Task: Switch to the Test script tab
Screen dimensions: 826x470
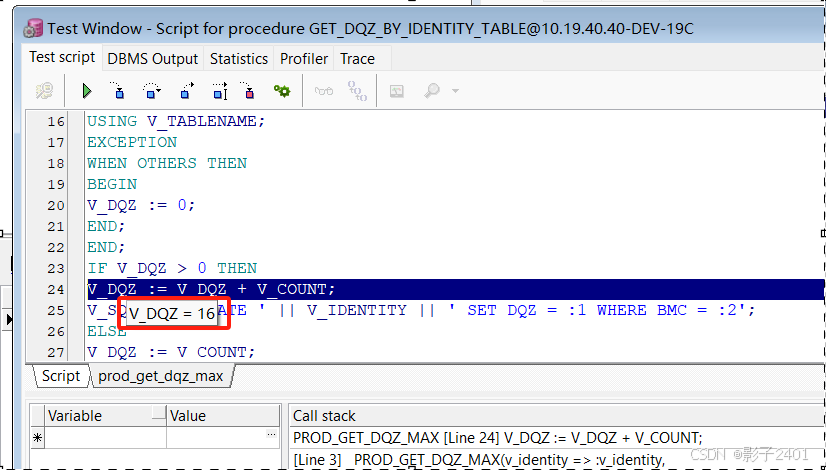Action: (62, 57)
